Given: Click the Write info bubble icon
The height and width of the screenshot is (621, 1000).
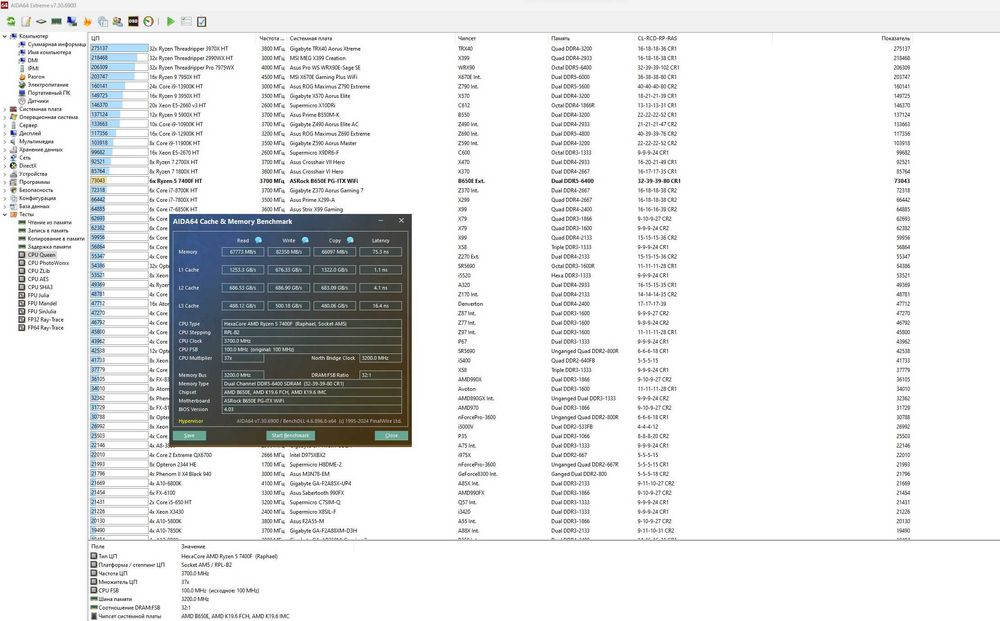Looking at the screenshot, I should (x=305, y=240).
